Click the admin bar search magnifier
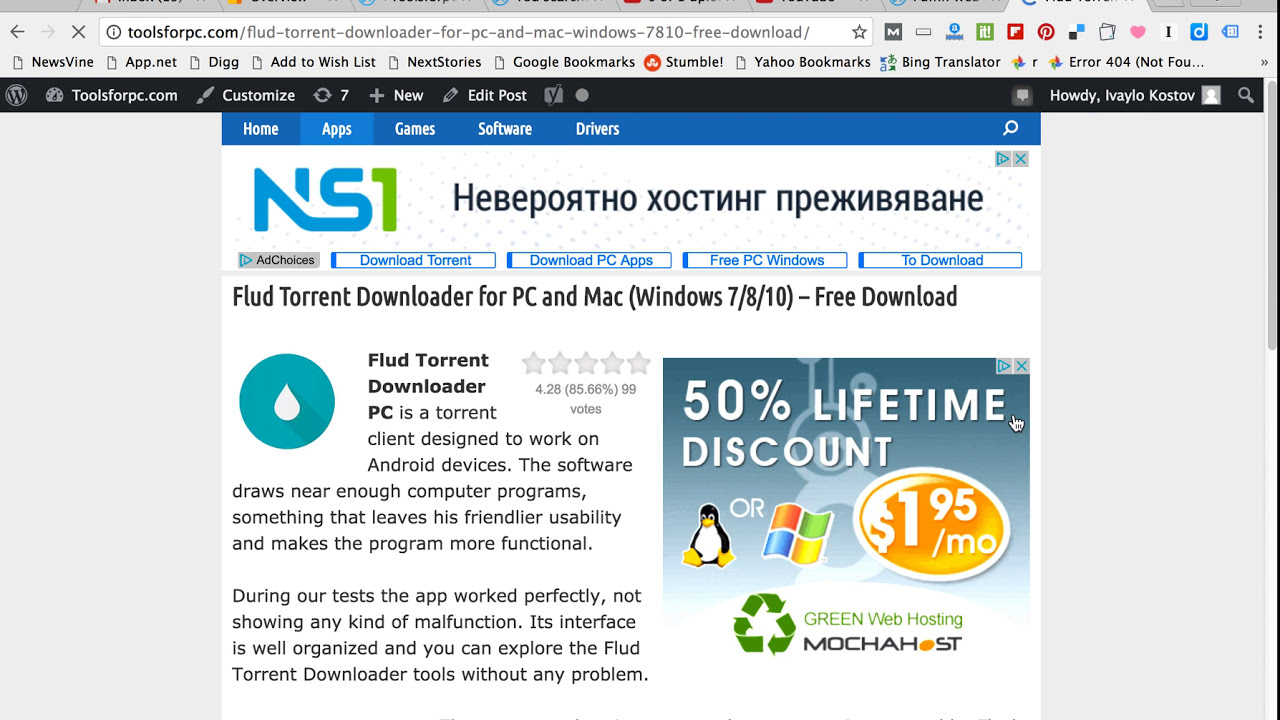Screen dimensions: 1280x720 coord(1246,95)
